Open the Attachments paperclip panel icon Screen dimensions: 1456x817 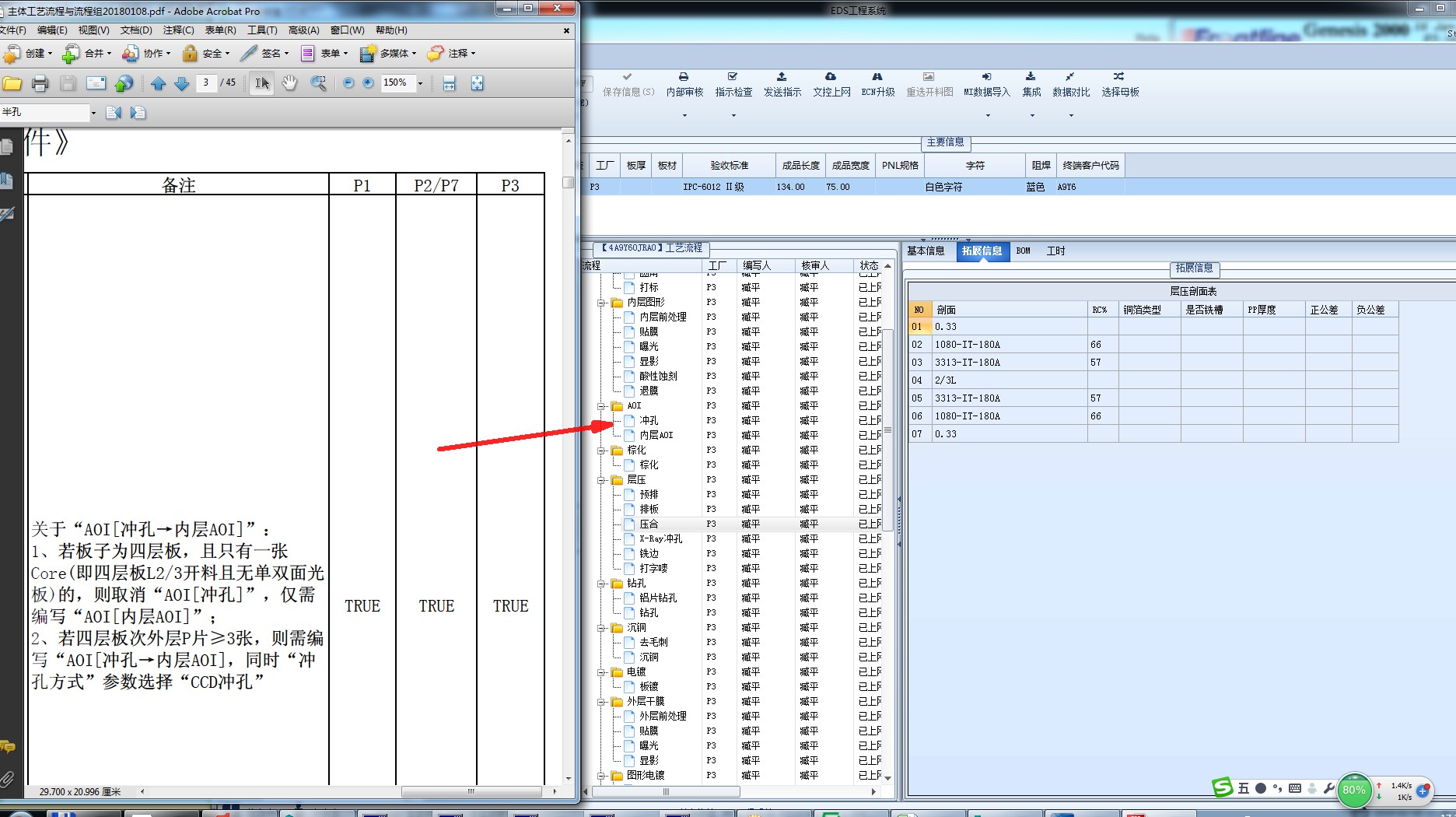[x=7, y=778]
